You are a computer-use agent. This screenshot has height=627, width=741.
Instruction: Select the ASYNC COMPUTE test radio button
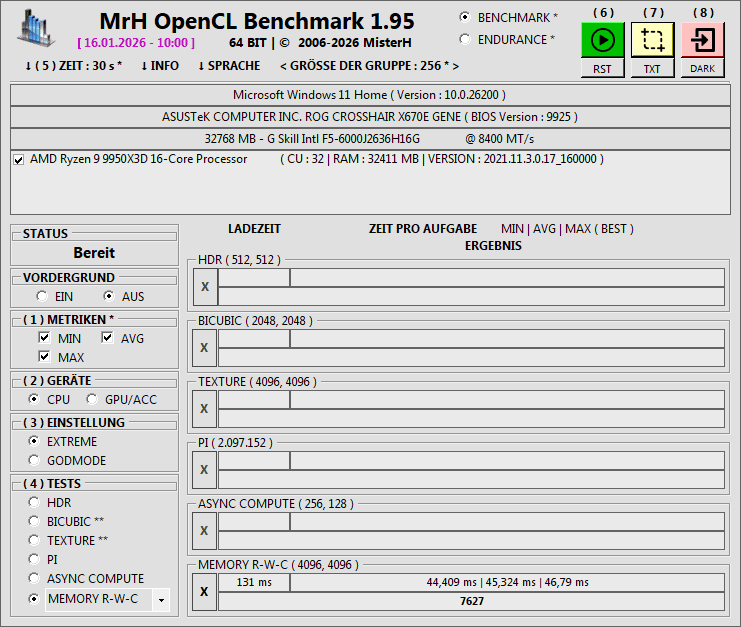pos(34,578)
